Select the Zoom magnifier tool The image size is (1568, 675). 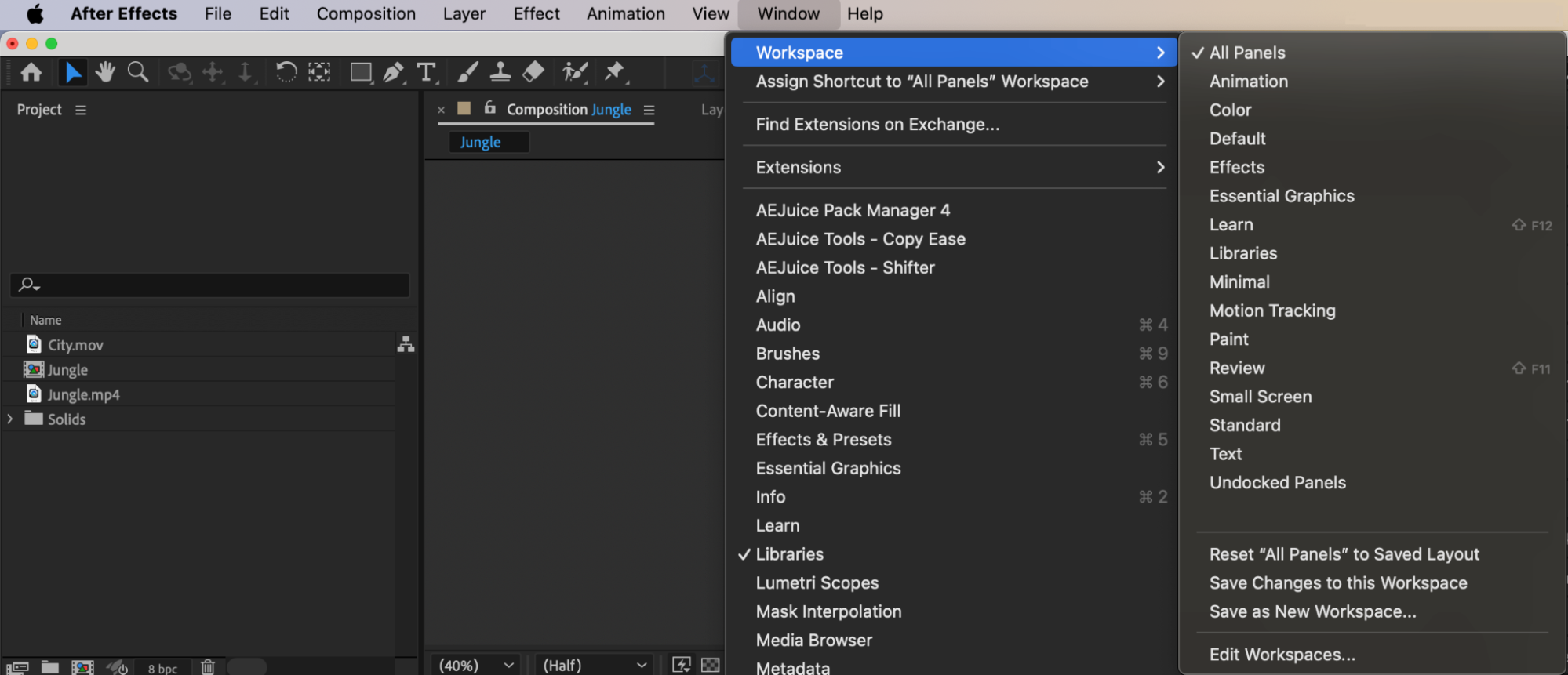pyautogui.click(x=138, y=73)
